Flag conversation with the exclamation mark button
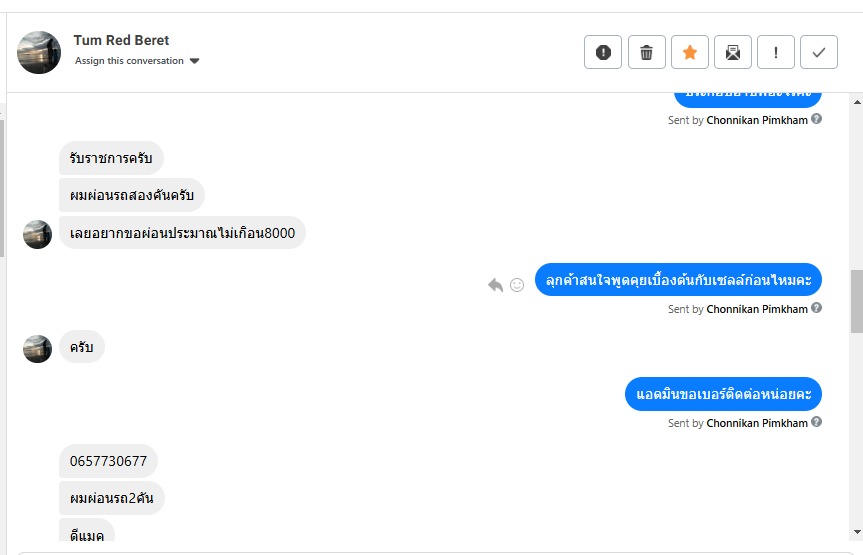863x555 pixels. click(x=776, y=52)
